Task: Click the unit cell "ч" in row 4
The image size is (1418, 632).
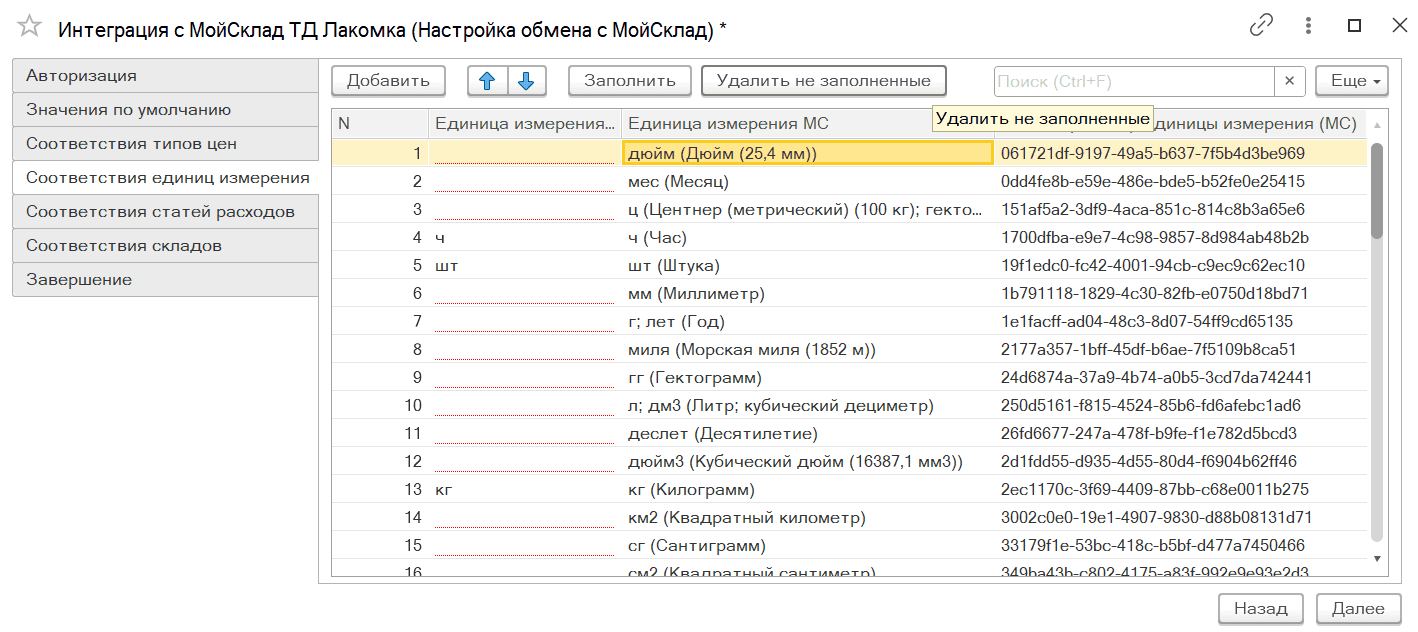Action: (x=525, y=238)
